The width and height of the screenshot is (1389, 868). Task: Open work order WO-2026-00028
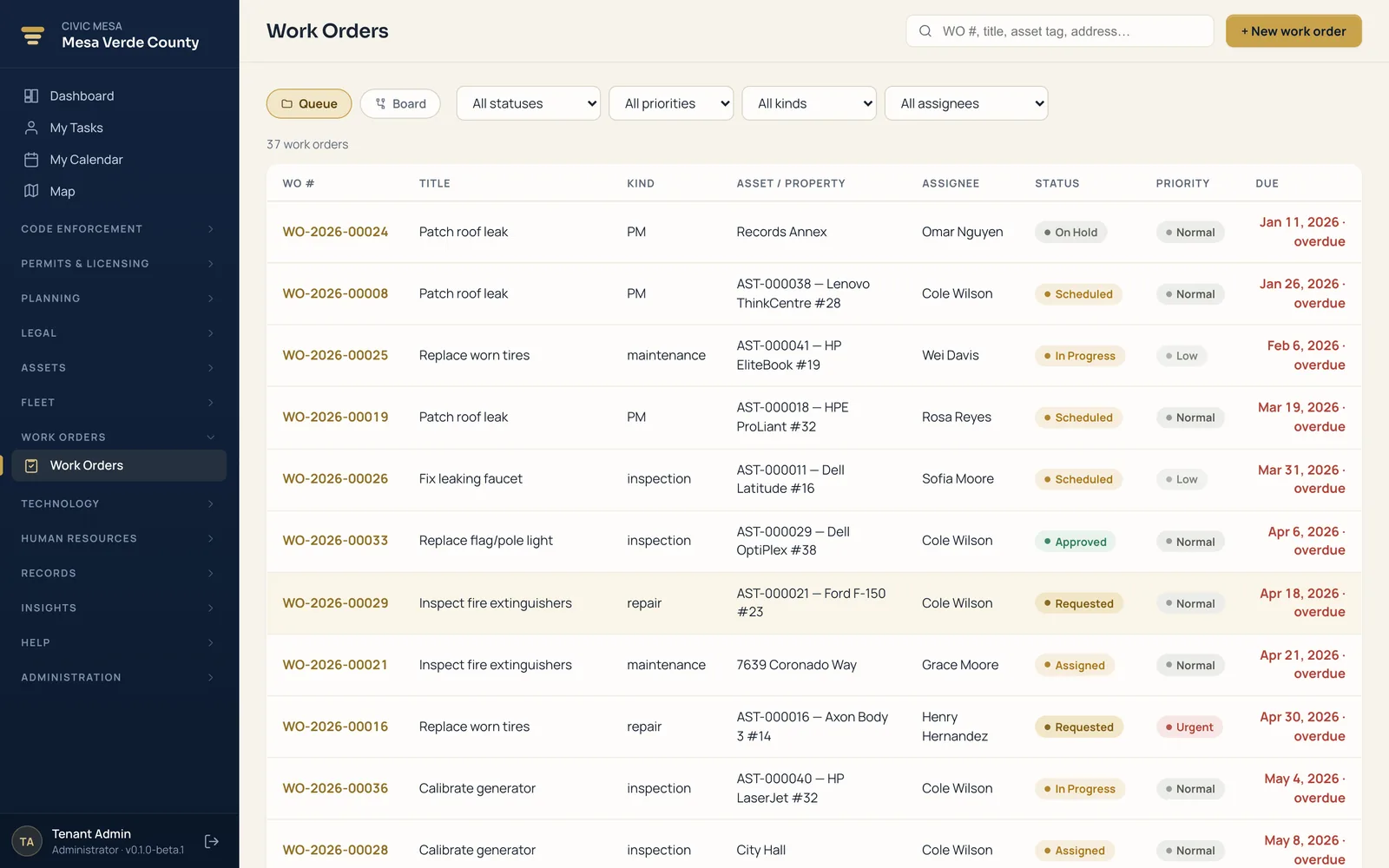point(335,850)
